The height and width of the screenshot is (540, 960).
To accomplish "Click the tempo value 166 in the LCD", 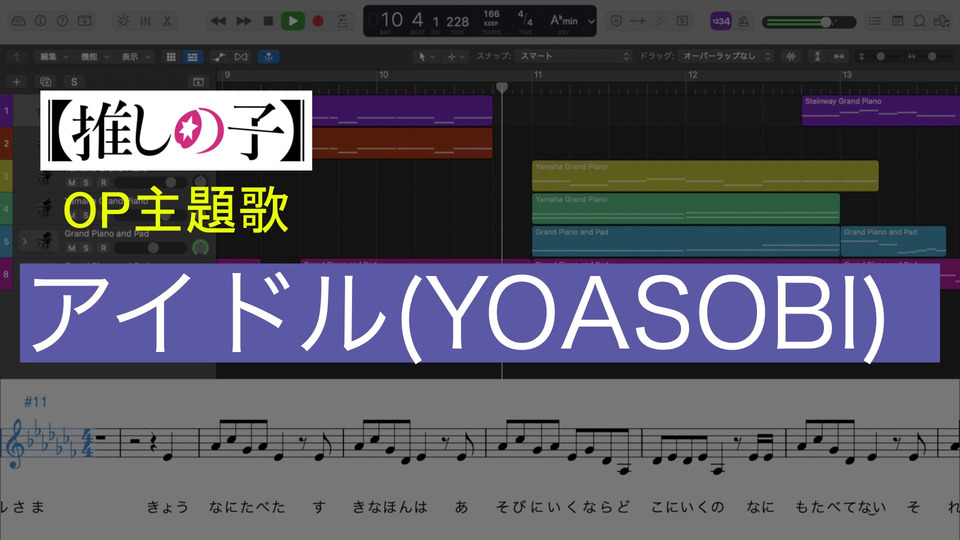I will click(492, 14).
